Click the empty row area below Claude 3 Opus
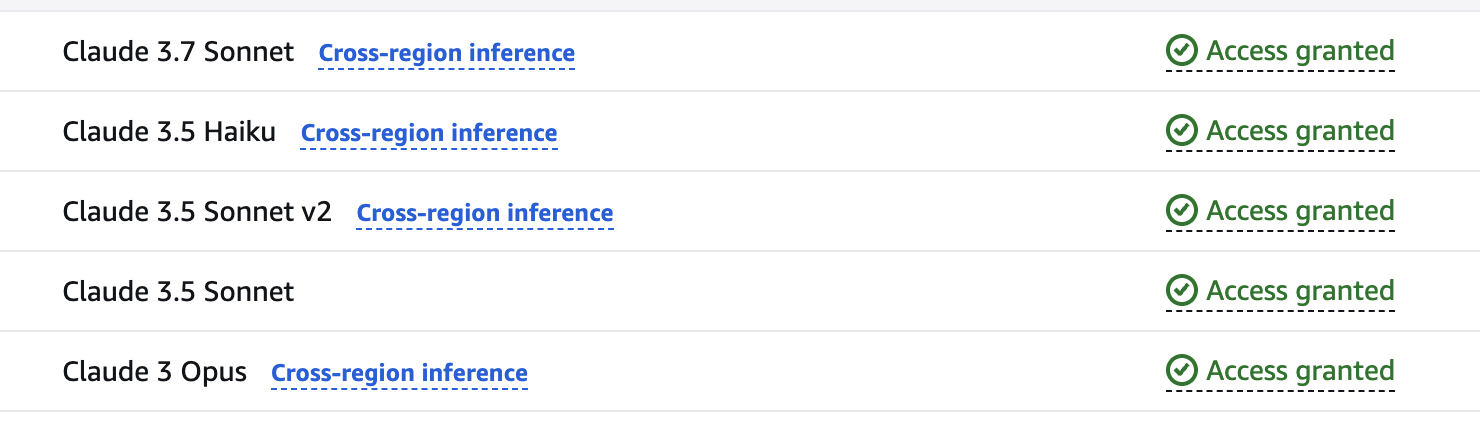 pos(740,419)
